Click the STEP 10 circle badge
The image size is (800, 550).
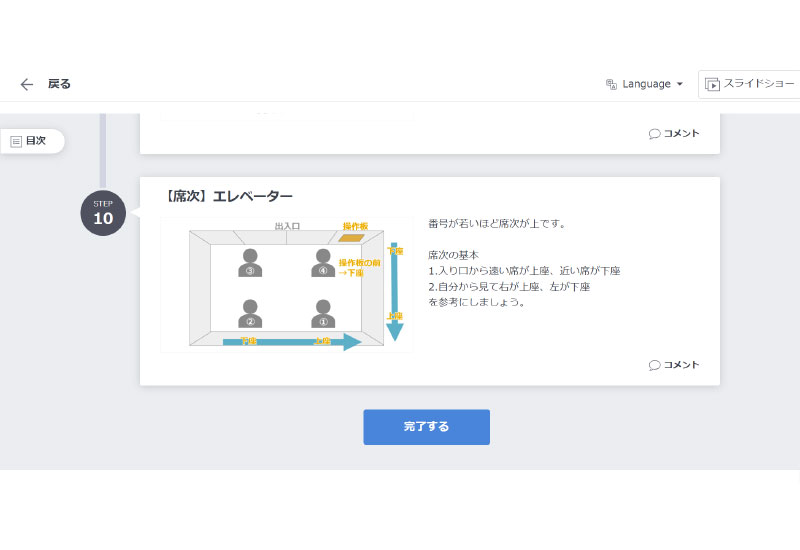[x=103, y=213]
